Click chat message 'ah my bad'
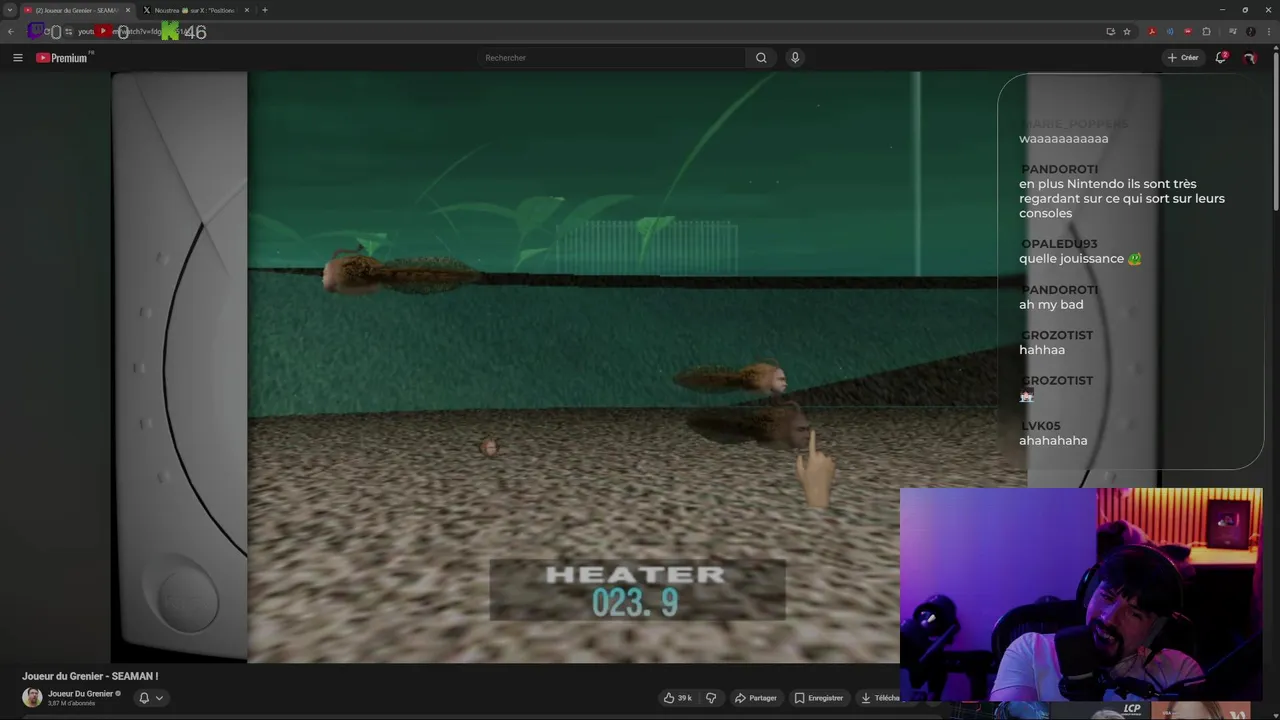1280x720 pixels. (x=1051, y=304)
